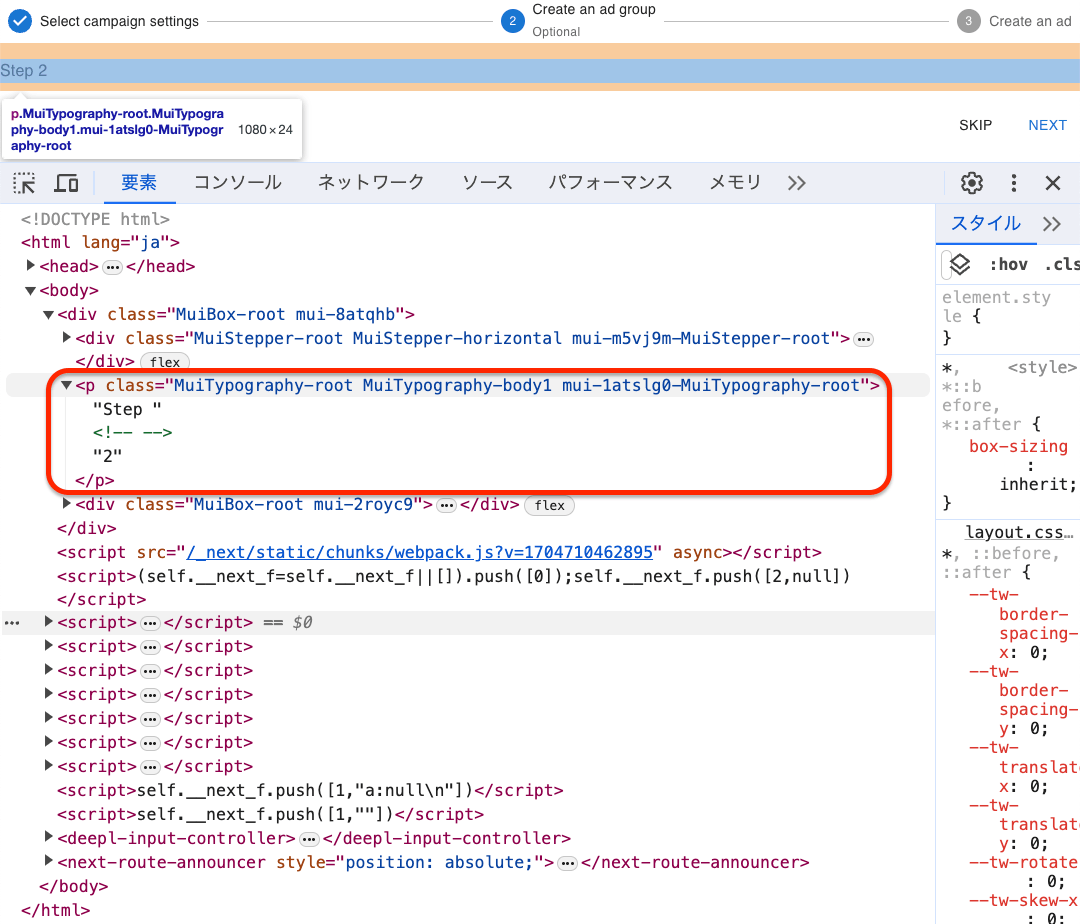1080x924 pixels.
Task: Click the SKIP button
Action: point(975,125)
